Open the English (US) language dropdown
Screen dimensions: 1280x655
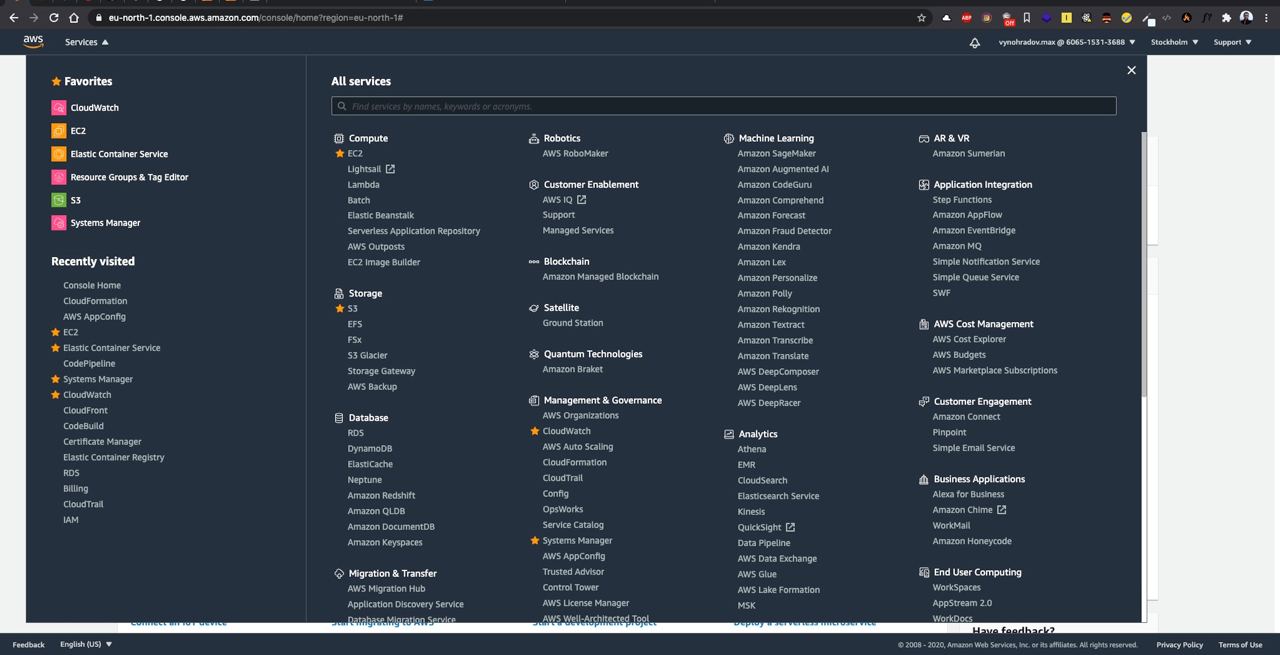(x=86, y=645)
